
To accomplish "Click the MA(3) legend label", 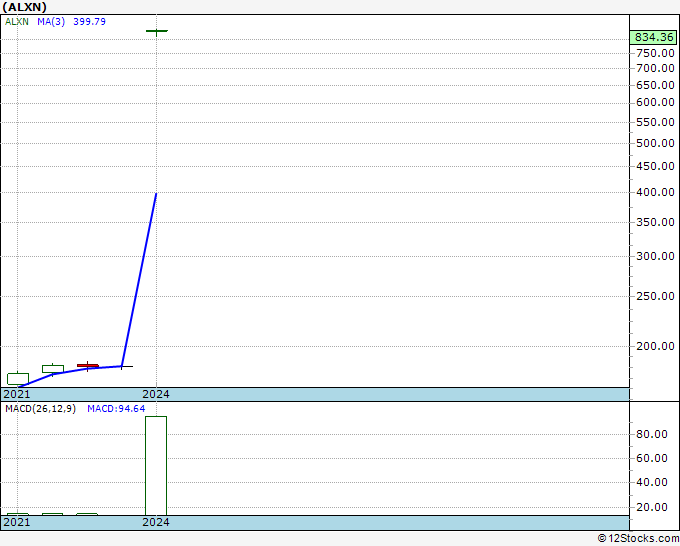I will pyautogui.click(x=51, y=22).
